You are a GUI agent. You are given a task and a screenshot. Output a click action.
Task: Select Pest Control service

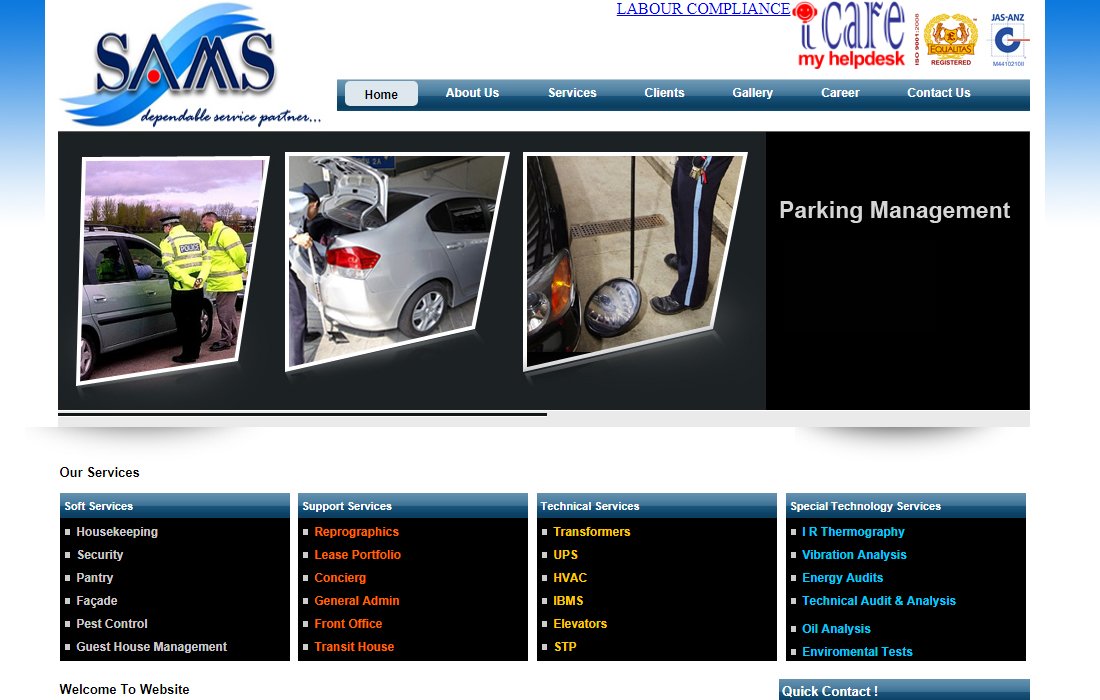point(112,624)
